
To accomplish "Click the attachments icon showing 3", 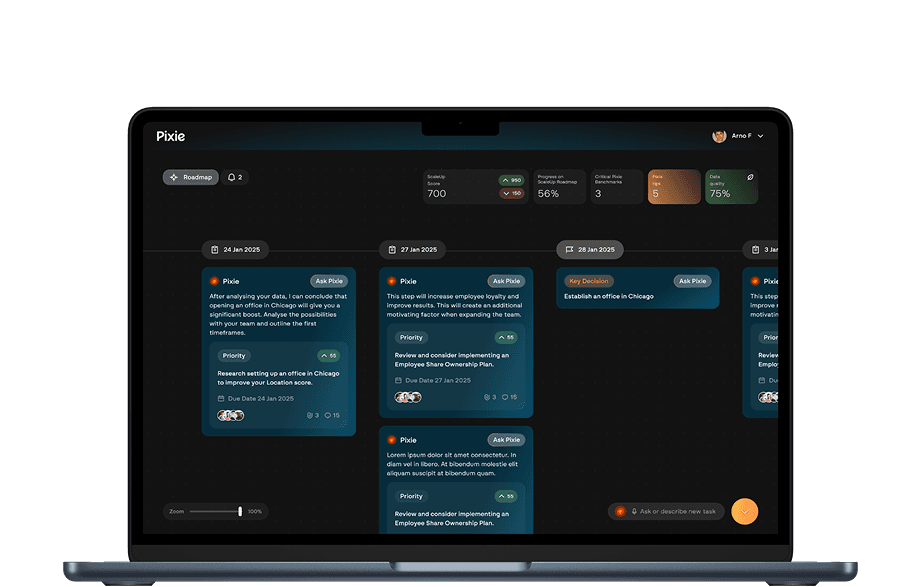I will coord(311,415).
